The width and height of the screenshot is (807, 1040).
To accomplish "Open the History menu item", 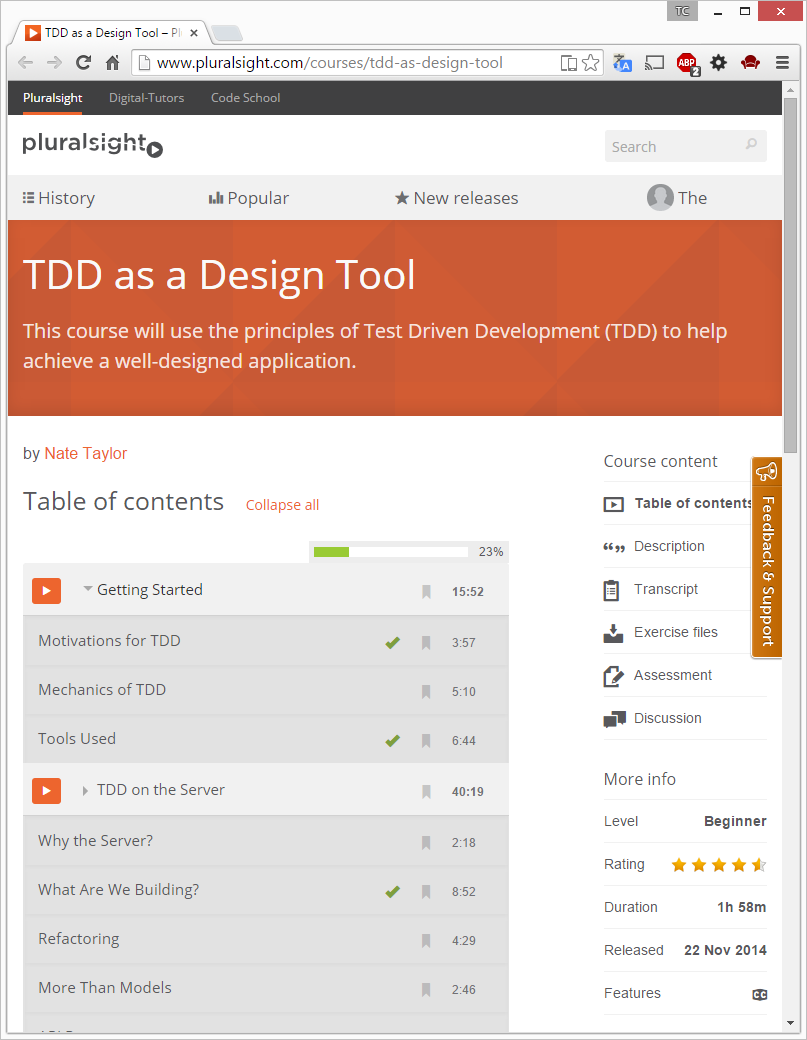I will pos(59,198).
